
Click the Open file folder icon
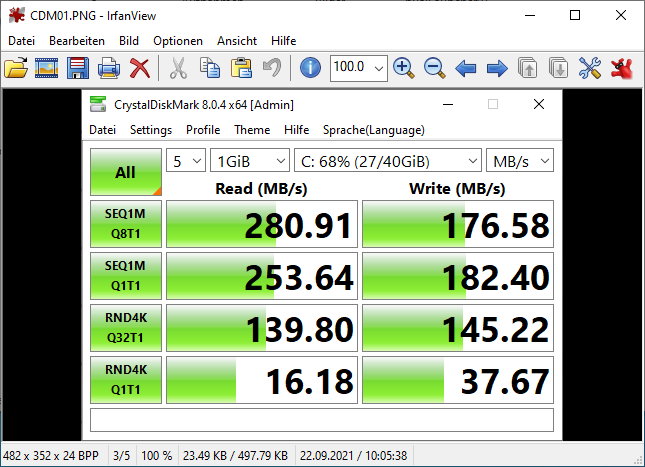click(16, 68)
